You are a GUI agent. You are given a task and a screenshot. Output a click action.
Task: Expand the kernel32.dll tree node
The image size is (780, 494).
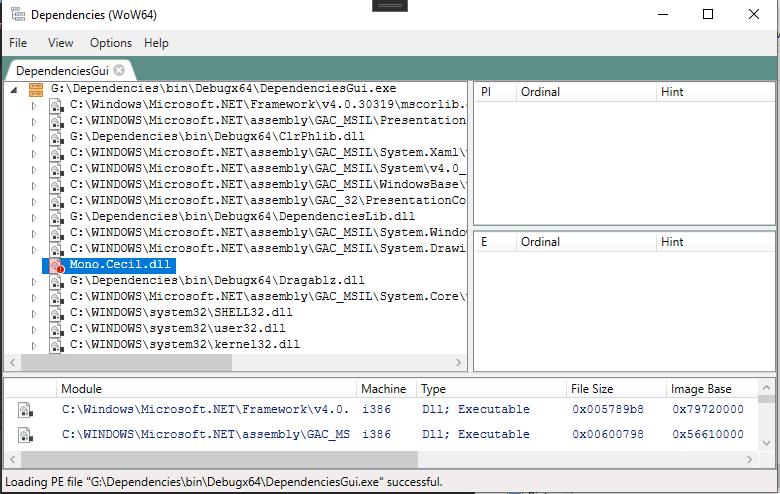pyautogui.click(x=34, y=345)
